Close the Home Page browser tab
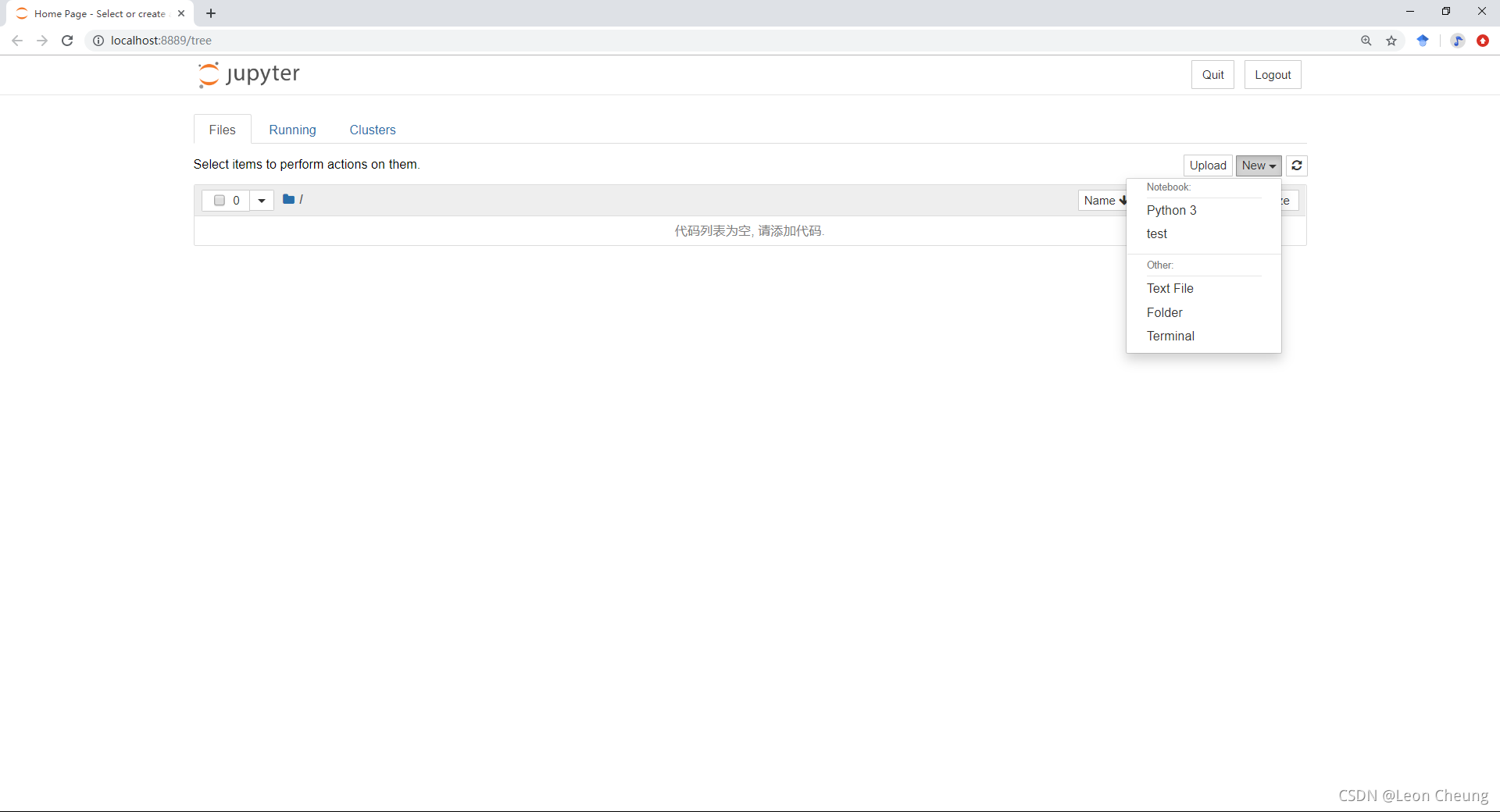 coord(181,13)
